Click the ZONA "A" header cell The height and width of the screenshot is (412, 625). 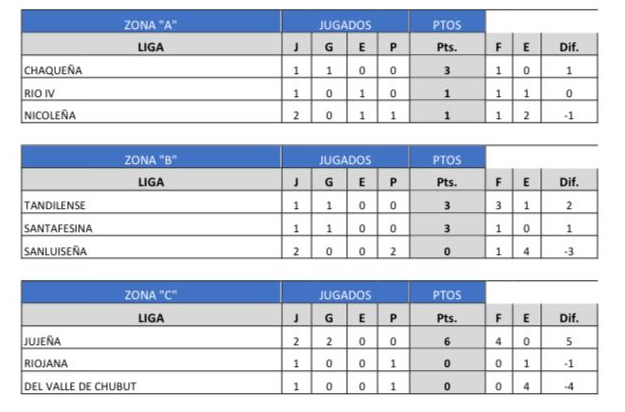click(151, 22)
